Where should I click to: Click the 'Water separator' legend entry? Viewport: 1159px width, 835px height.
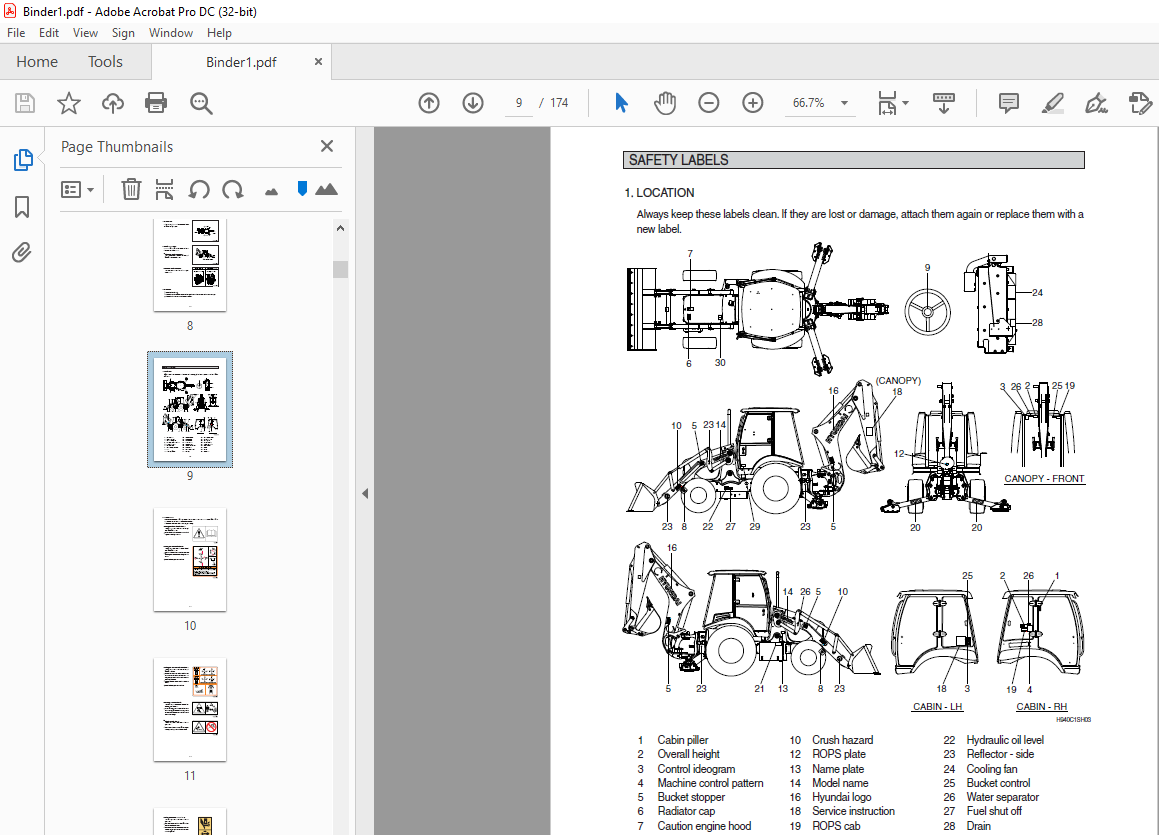pyautogui.click(x=1002, y=797)
